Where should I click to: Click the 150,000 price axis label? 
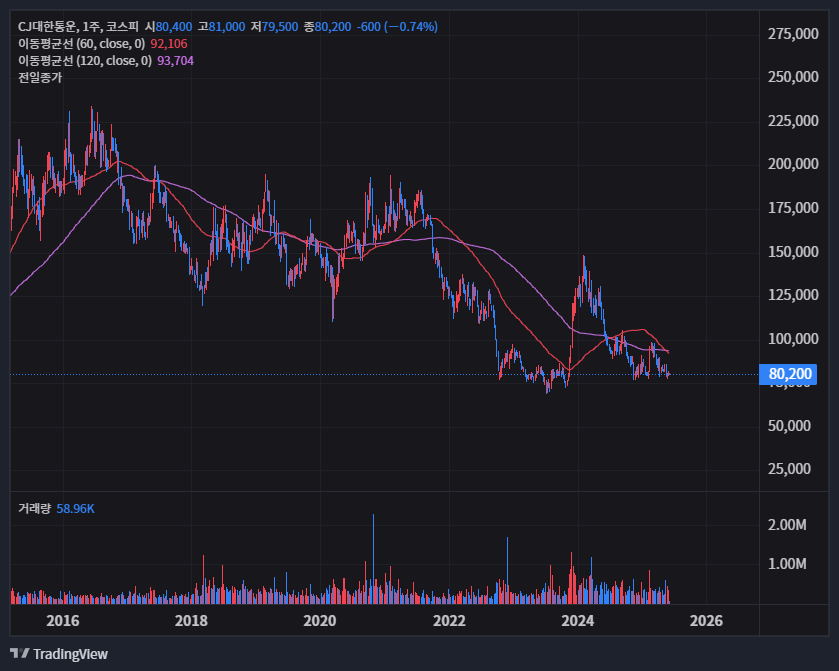(x=793, y=252)
